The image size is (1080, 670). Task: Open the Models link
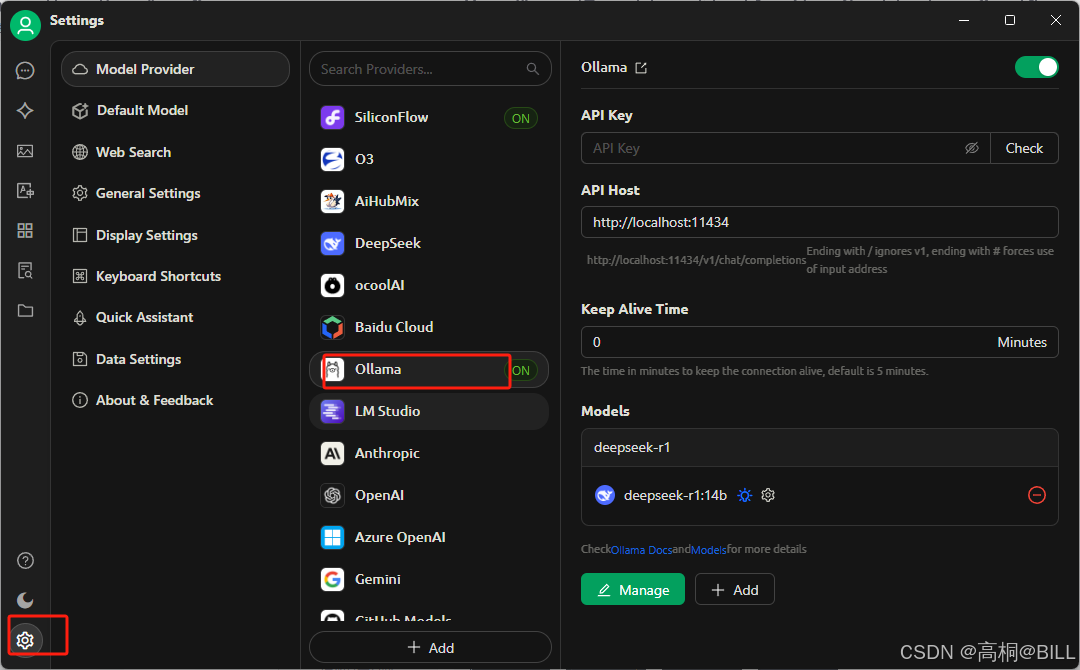709,549
